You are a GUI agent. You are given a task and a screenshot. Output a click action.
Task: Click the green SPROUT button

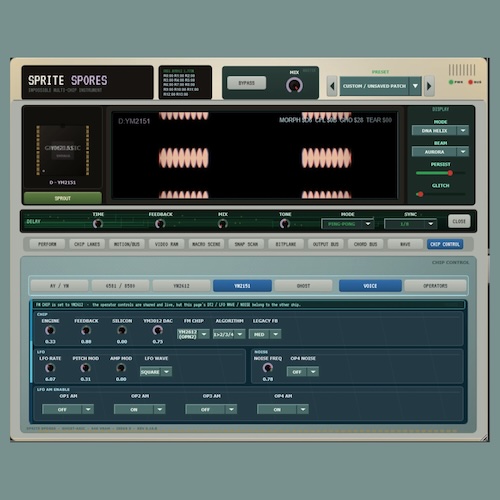(63, 198)
